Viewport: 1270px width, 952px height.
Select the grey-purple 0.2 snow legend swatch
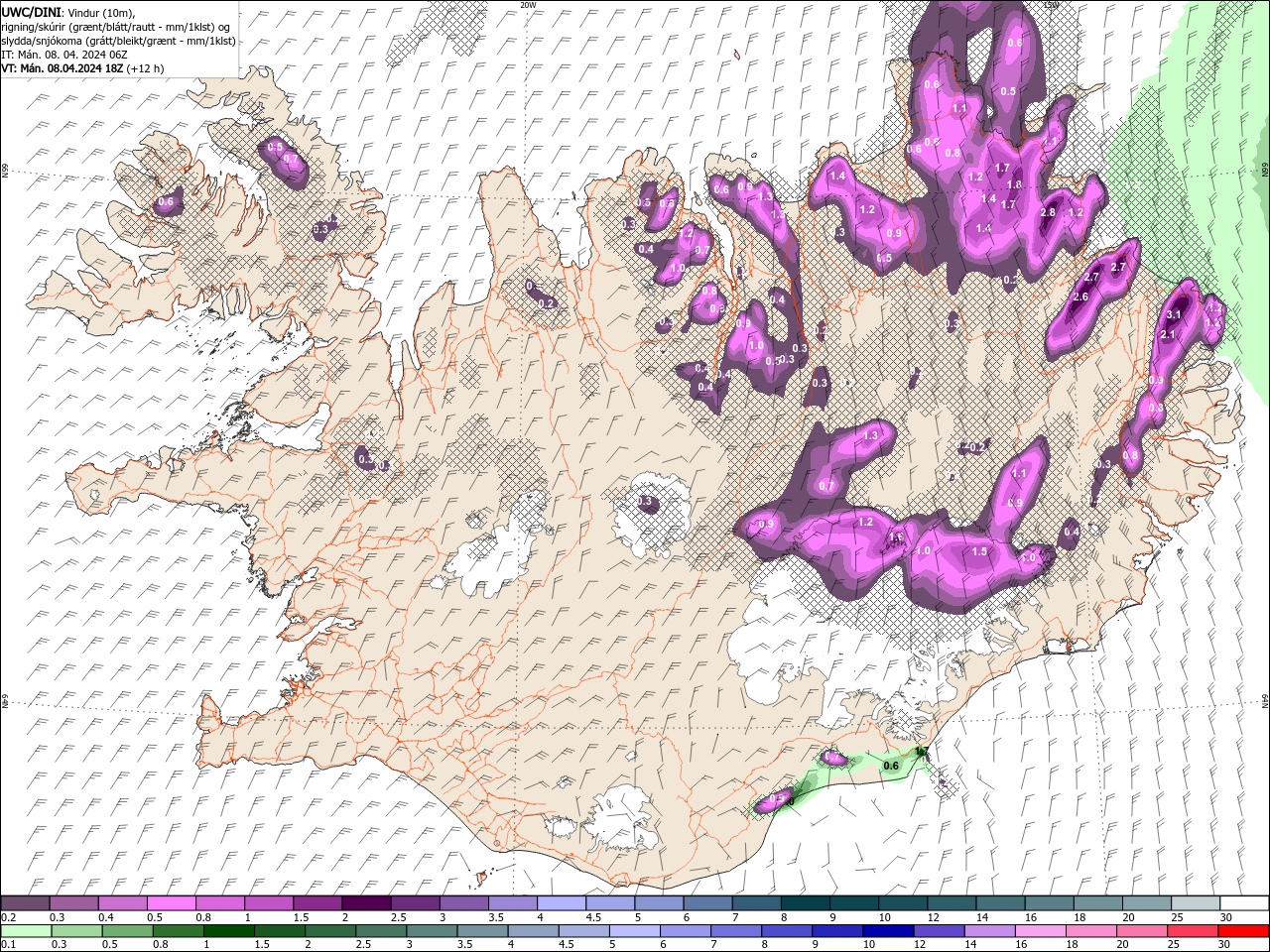(25, 903)
